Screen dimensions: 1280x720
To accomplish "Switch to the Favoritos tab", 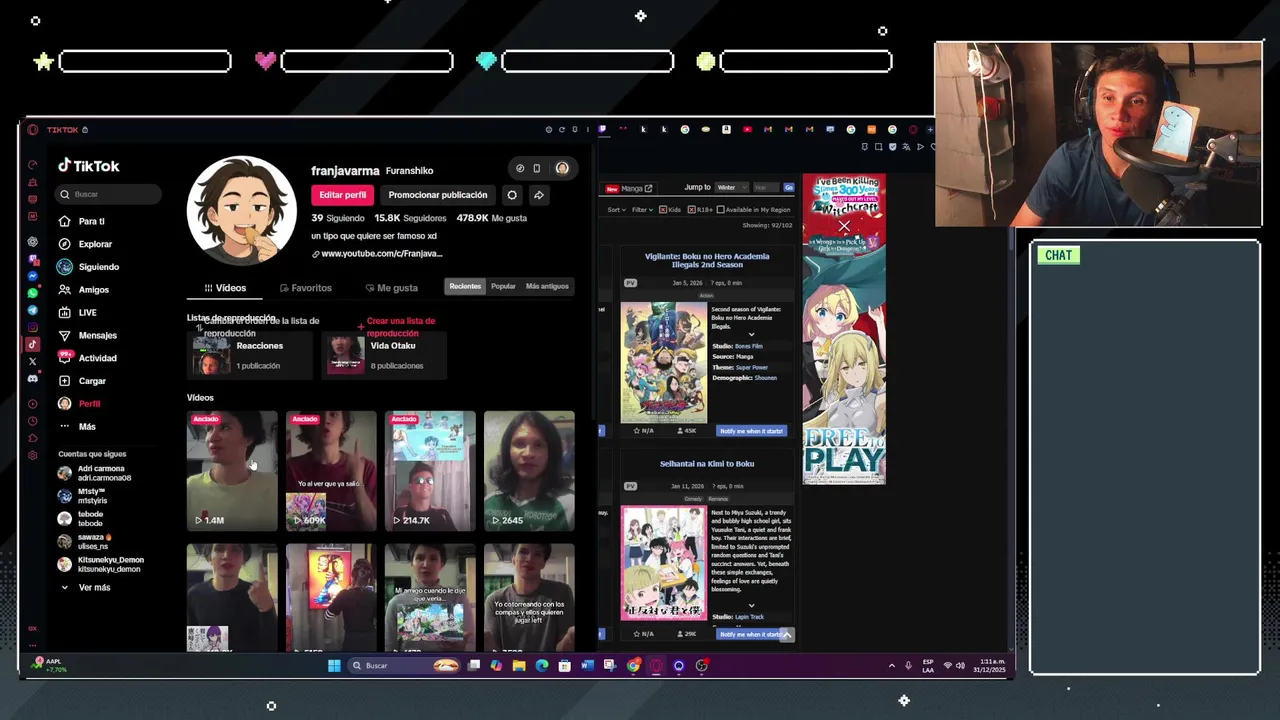I will pyautogui.click(x=306, y=288).
